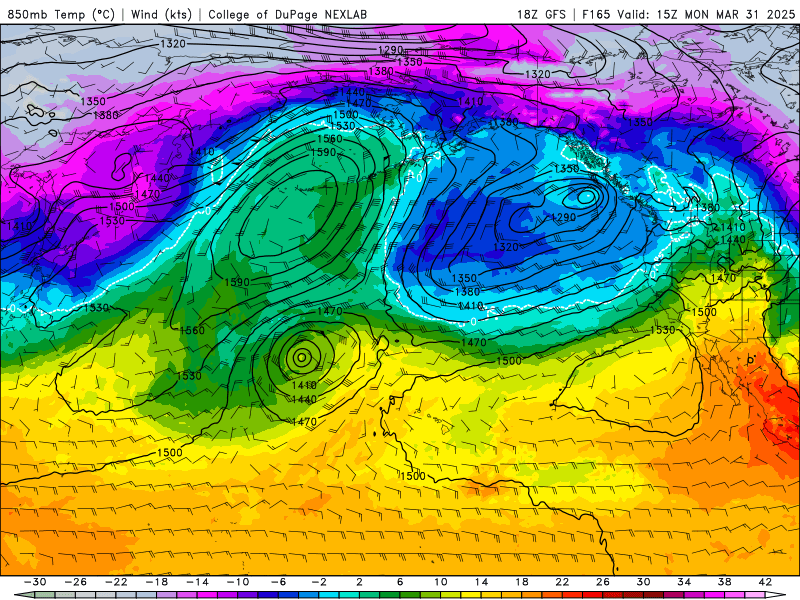Select the -18 value on the temperature scale
The height and width of the screenshot is (600, 800).
pos(157,582)
